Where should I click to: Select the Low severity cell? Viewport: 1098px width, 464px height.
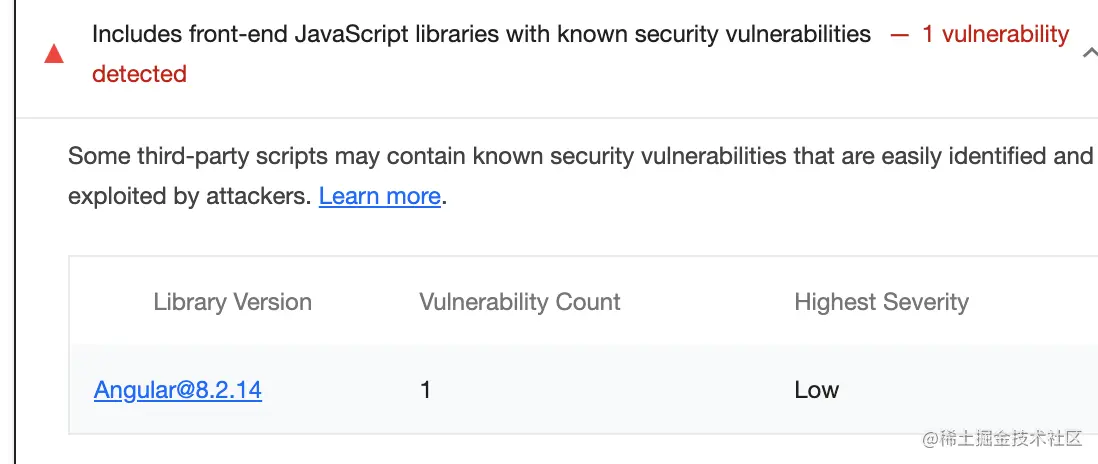coord(816,390)
